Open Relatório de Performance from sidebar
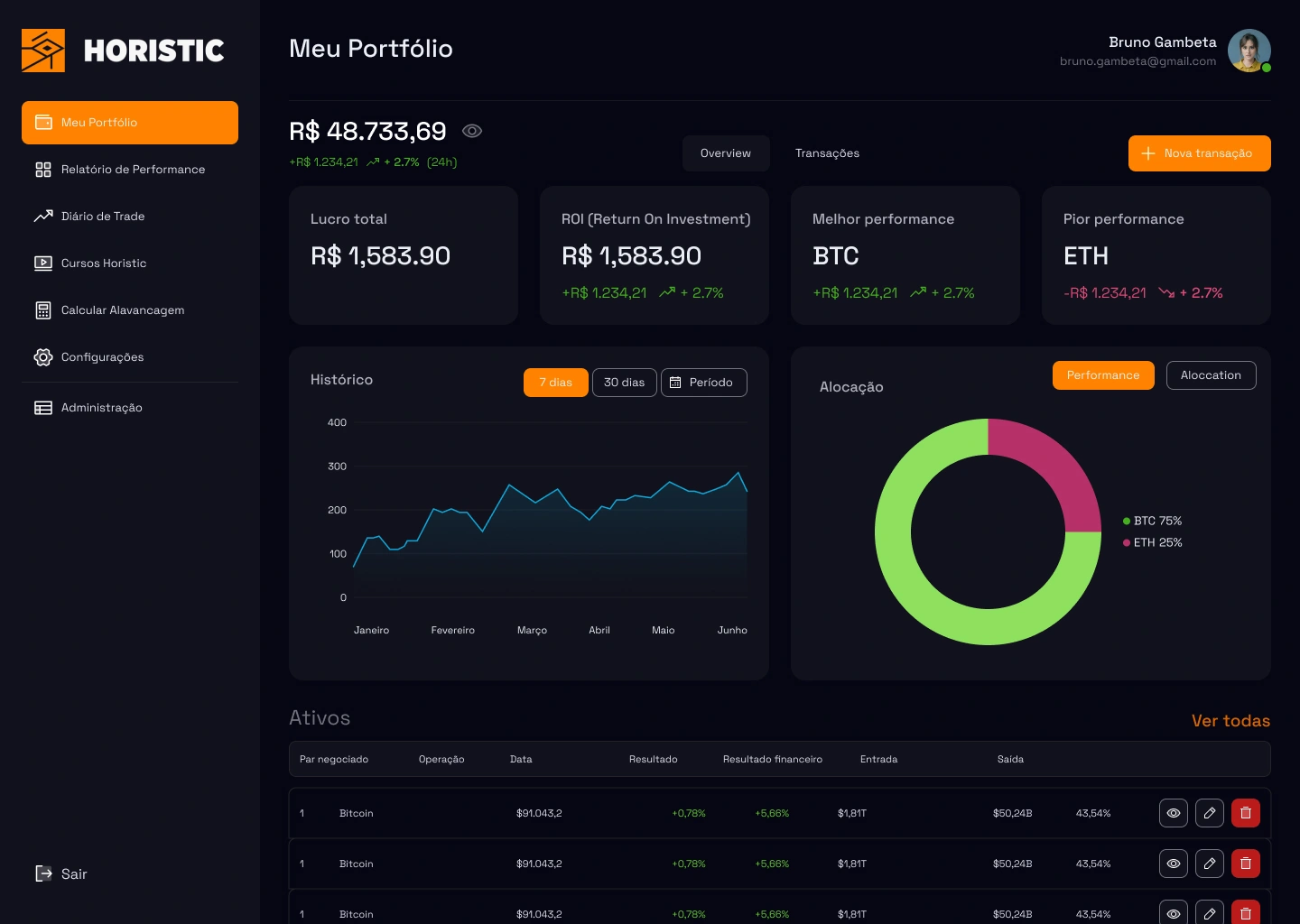This screenshot has width=1300, height=924. click(x=132, y=170)
